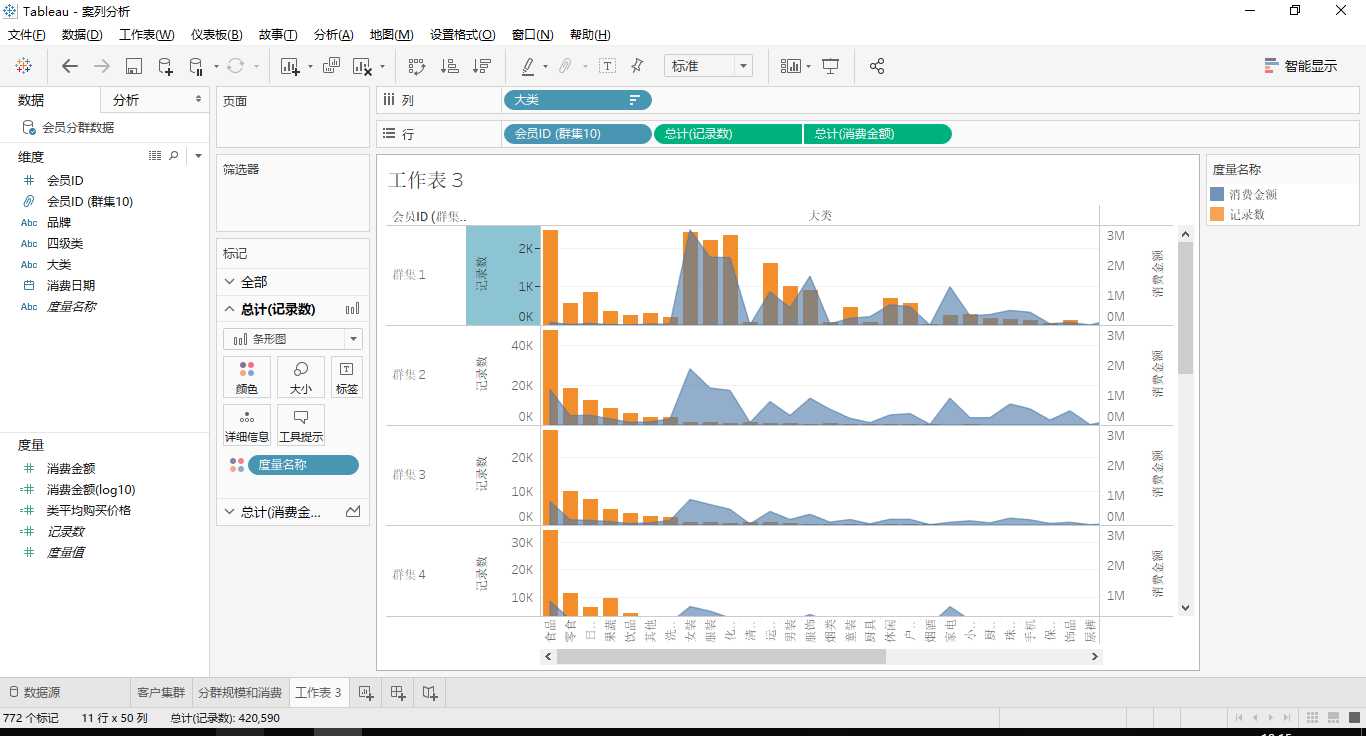Image resolution: width=1366 pixels, height=736 pixels.
Task: Click the group members paperclip icon
Action: point(565,66)
